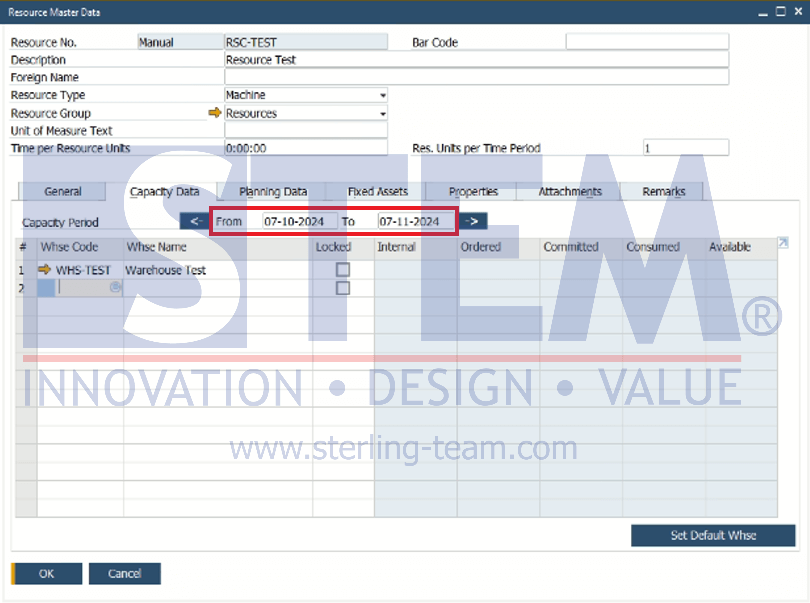Open the Manual numbering series dropdown
This screenshot has height=603, width=810.
[x=180, y=42]
